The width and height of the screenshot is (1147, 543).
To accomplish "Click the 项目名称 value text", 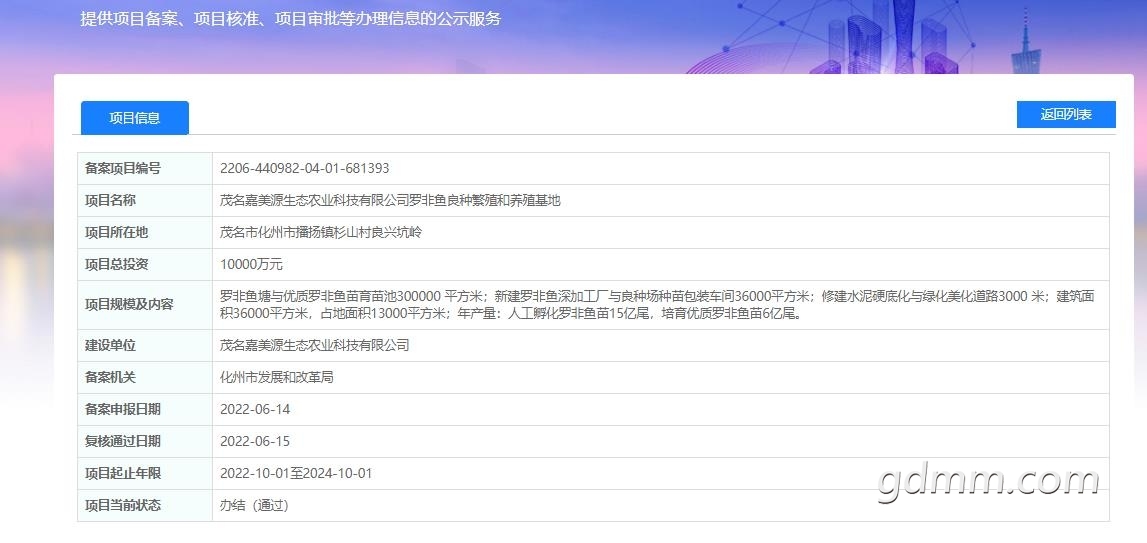I will [390, 201].
